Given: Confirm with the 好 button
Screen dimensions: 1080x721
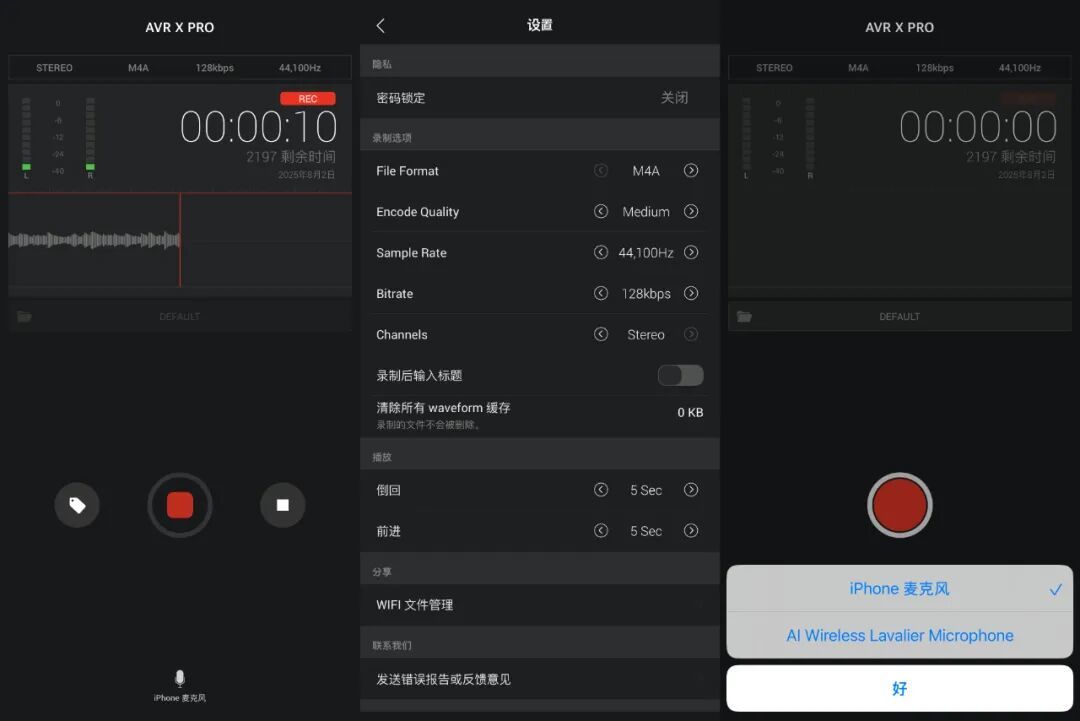Looking at the screenshot, I should coord(900,688).
